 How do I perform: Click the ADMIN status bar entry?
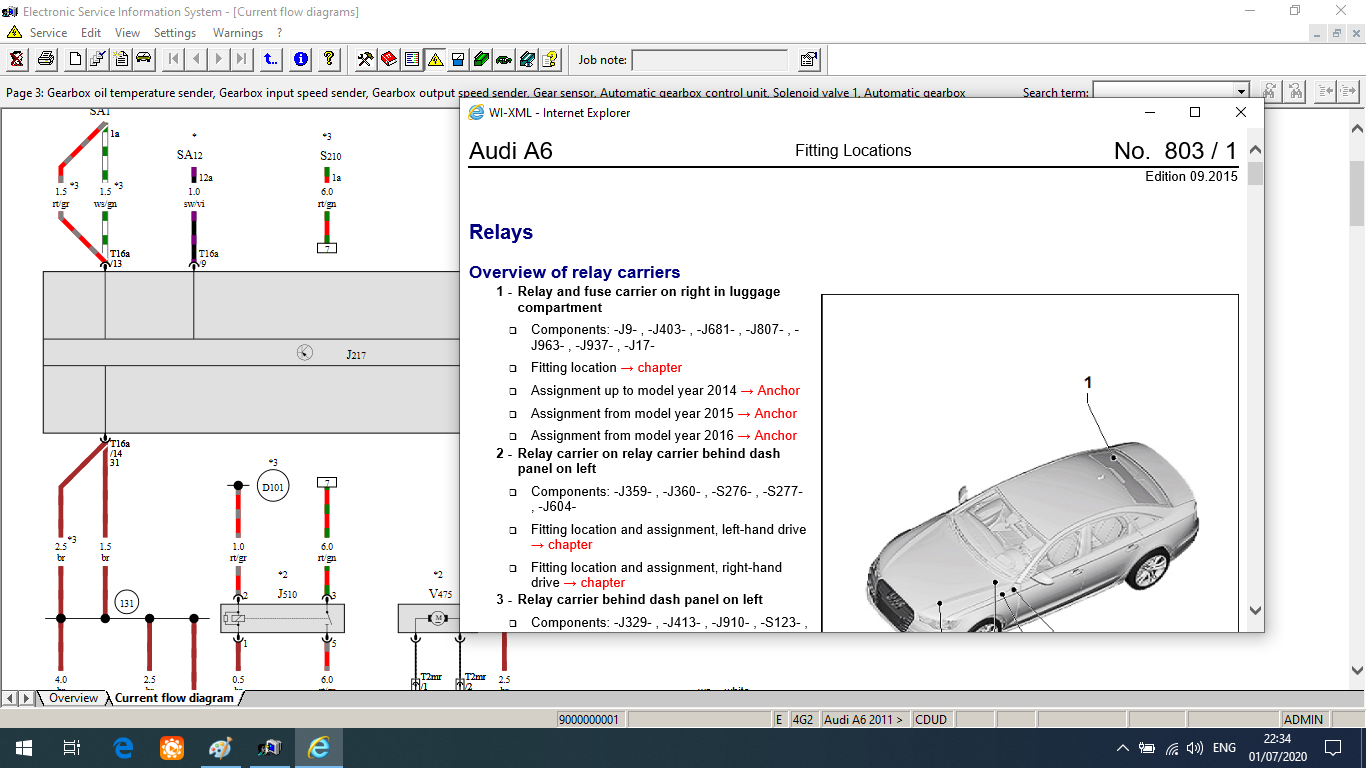click(x=1303, y=719)
